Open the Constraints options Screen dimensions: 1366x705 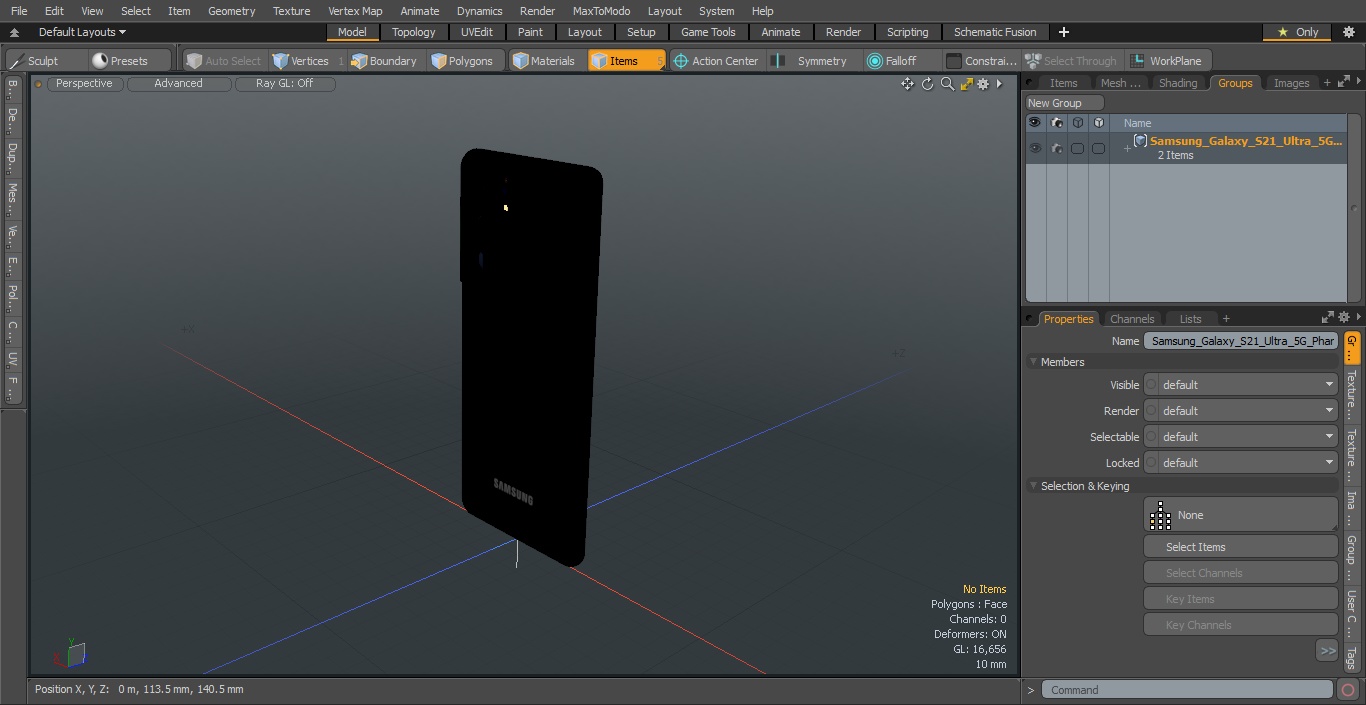coord(981,61)
